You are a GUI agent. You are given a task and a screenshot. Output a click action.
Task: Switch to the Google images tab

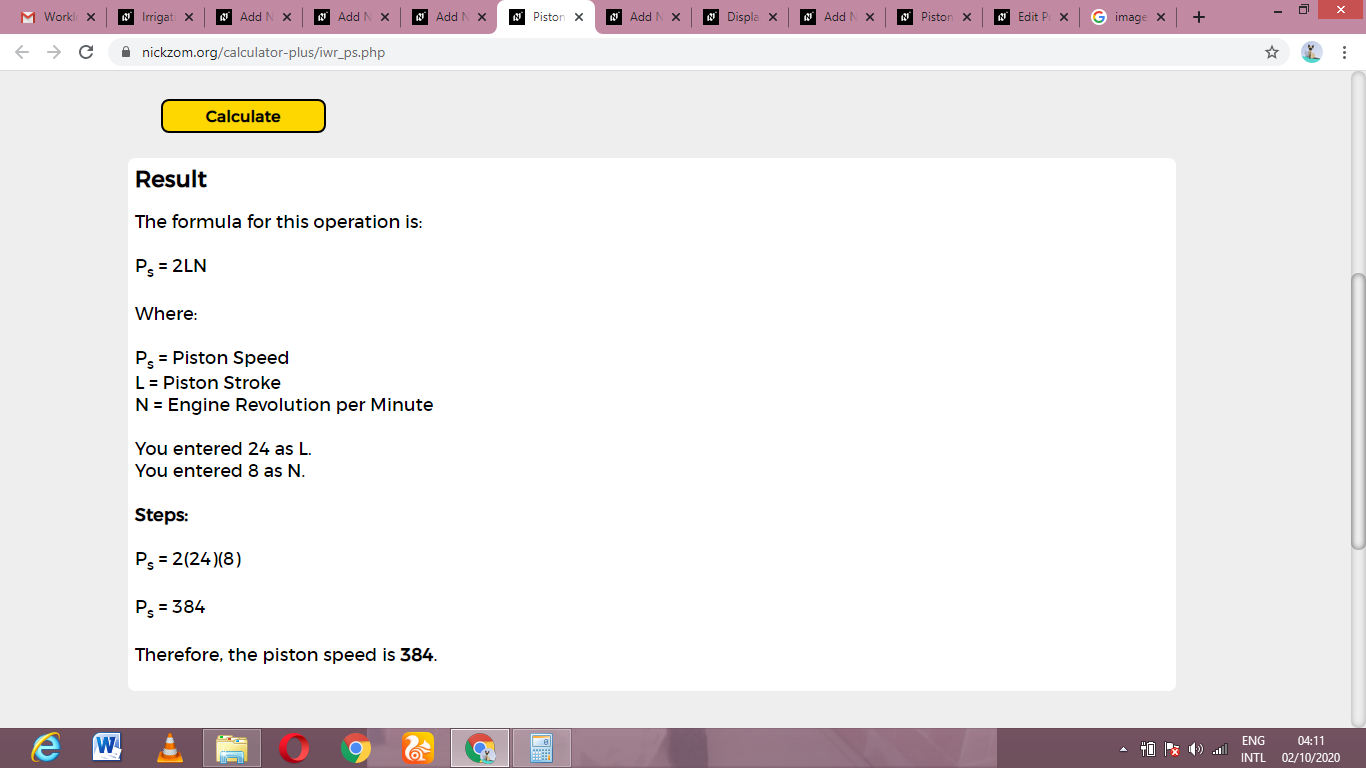[x=1127, y=17]
